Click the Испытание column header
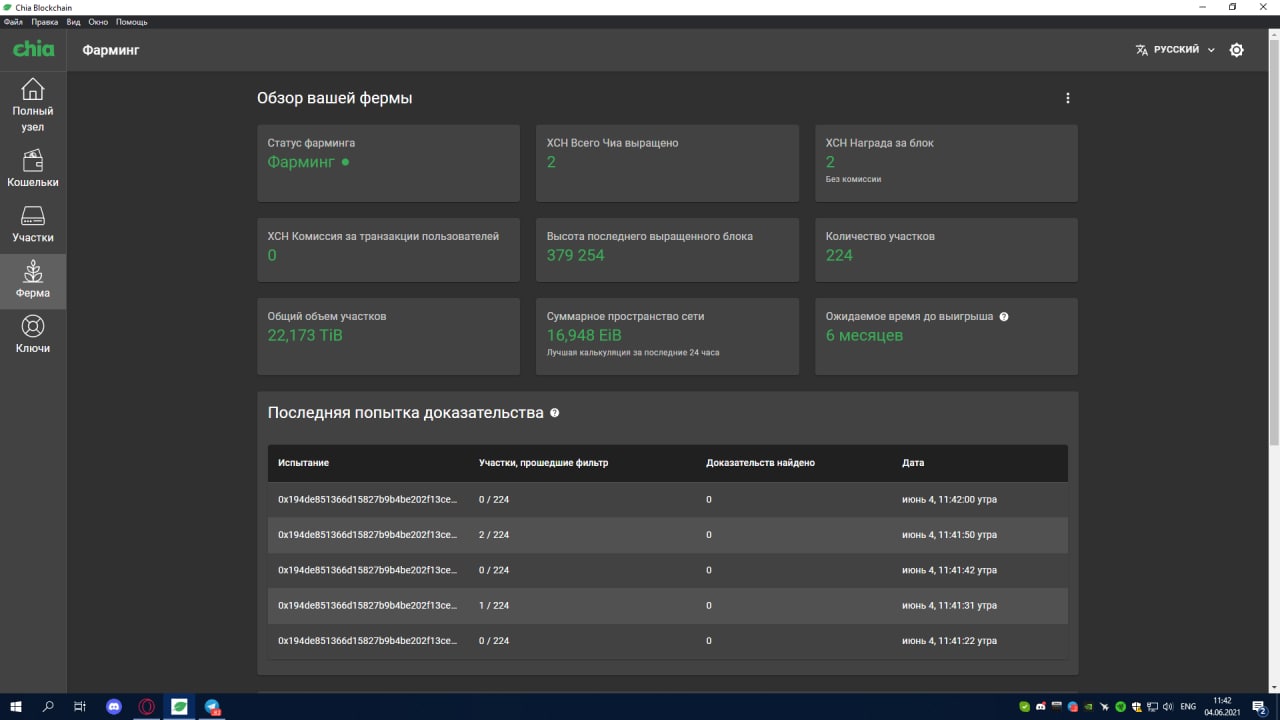The image size is (1280, 720). tap(304, 463)
